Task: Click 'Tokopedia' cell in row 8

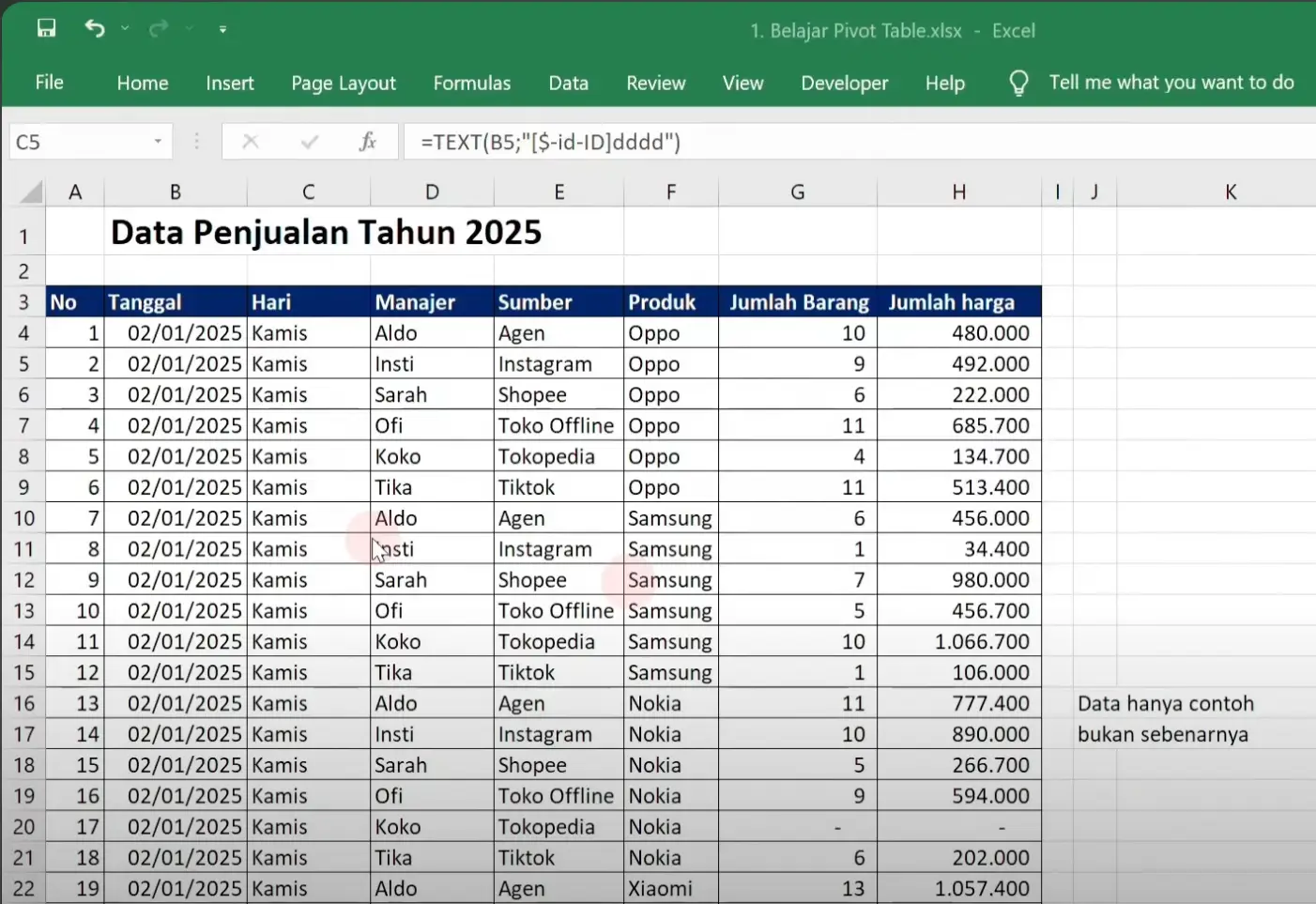Action: (559, 456)
